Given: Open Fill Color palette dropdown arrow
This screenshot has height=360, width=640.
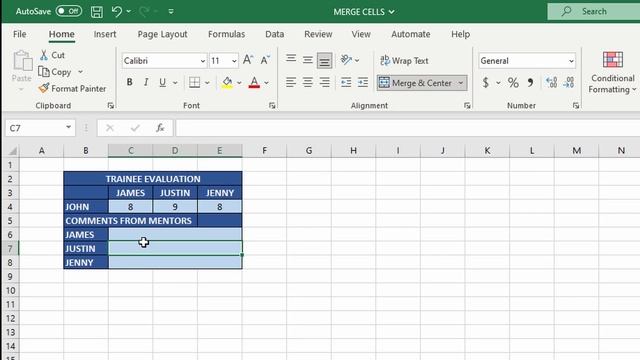Looking at the screenshot, I should pos(239,83).
